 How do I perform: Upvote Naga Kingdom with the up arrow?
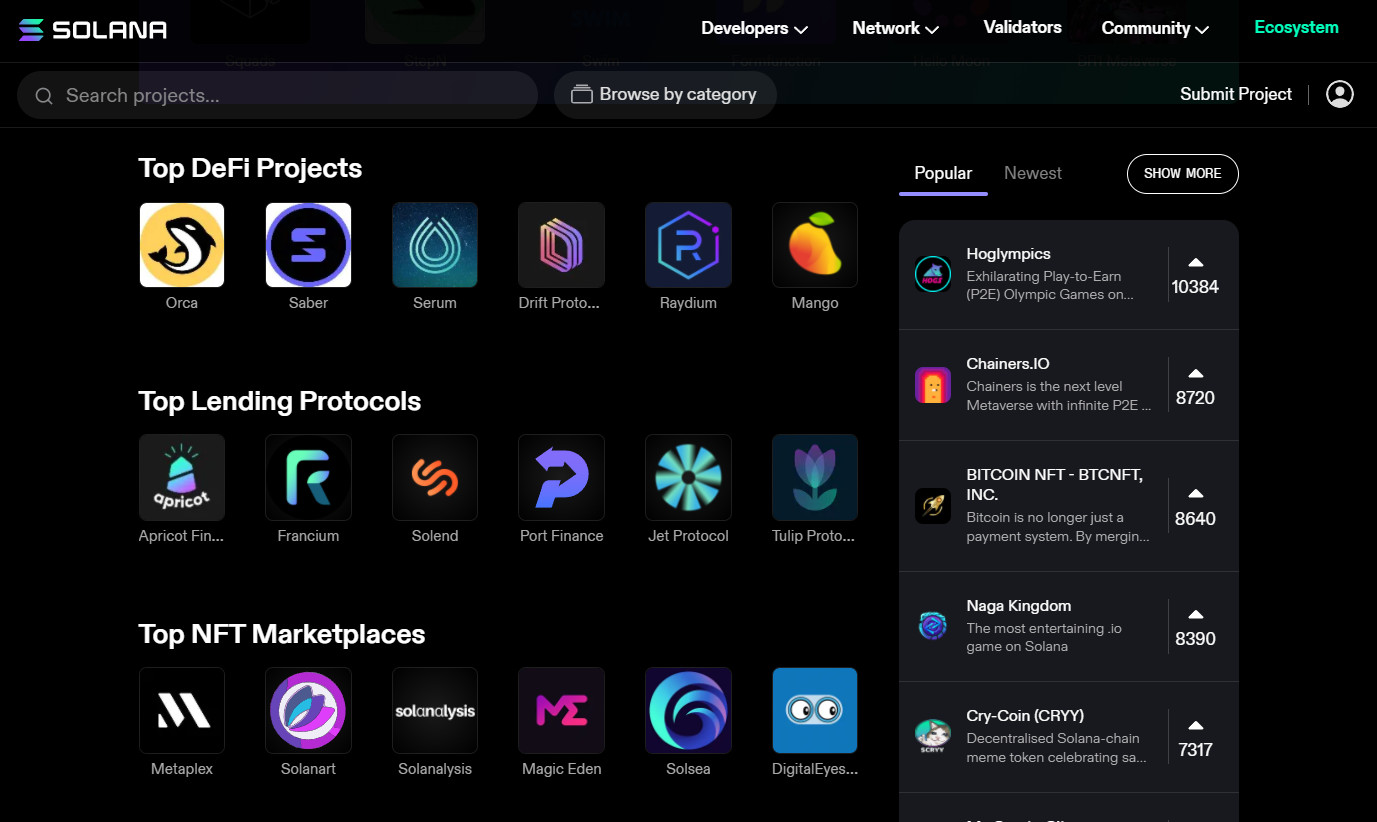pyautogui.click(x=1195, y=614)
